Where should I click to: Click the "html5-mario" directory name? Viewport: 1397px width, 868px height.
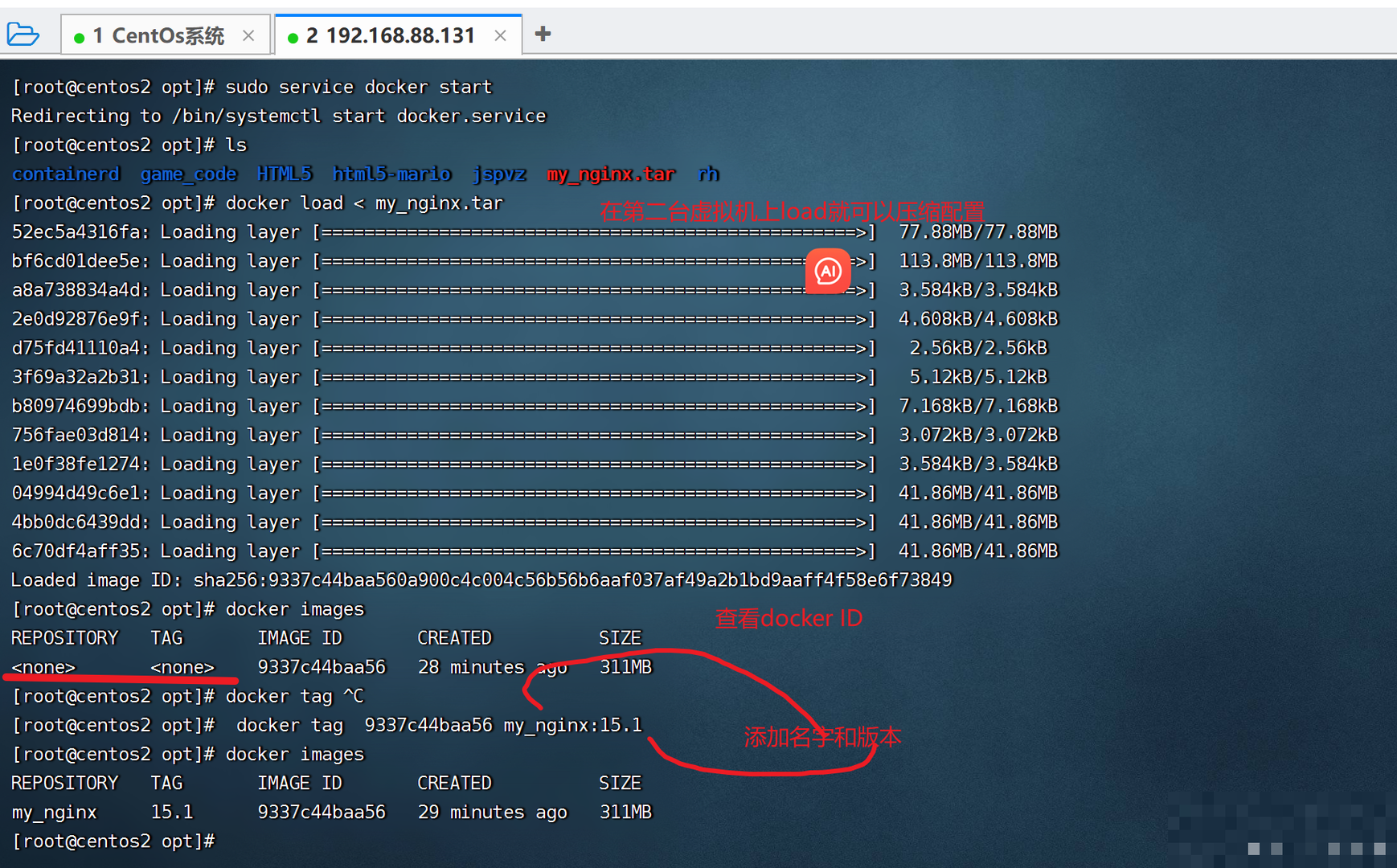click(391, 174)
